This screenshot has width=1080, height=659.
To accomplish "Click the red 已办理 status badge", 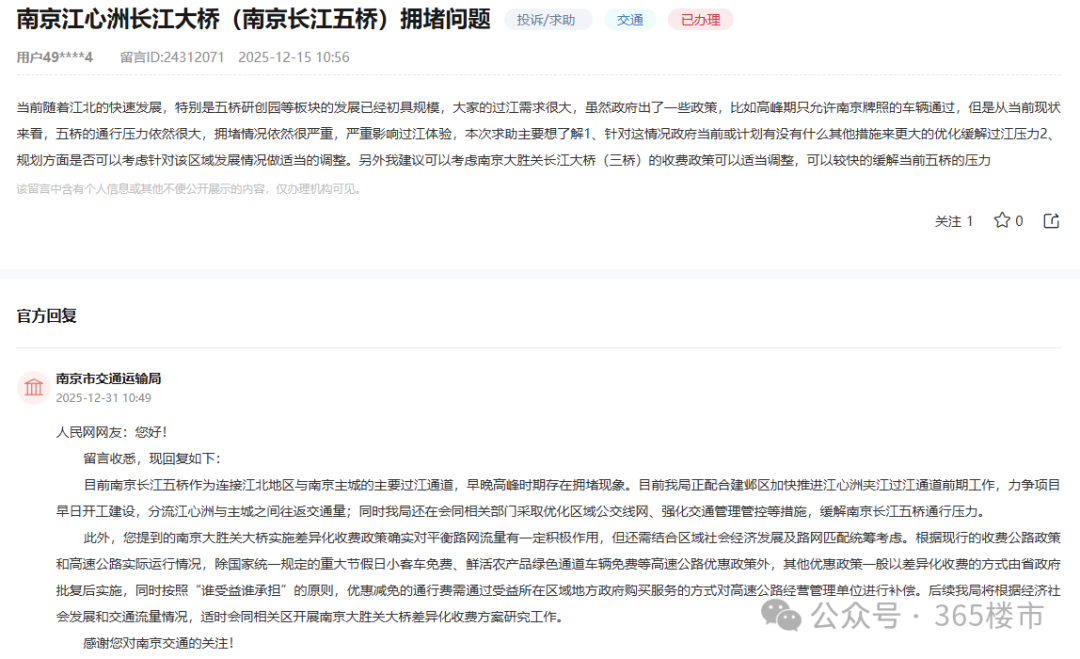I will (x=700, y=19).
